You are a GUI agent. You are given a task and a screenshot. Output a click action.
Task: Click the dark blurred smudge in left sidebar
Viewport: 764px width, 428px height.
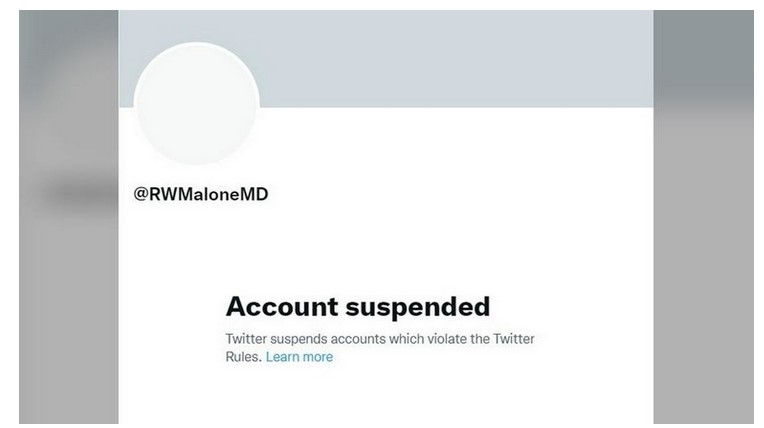[x=78, y=194]
